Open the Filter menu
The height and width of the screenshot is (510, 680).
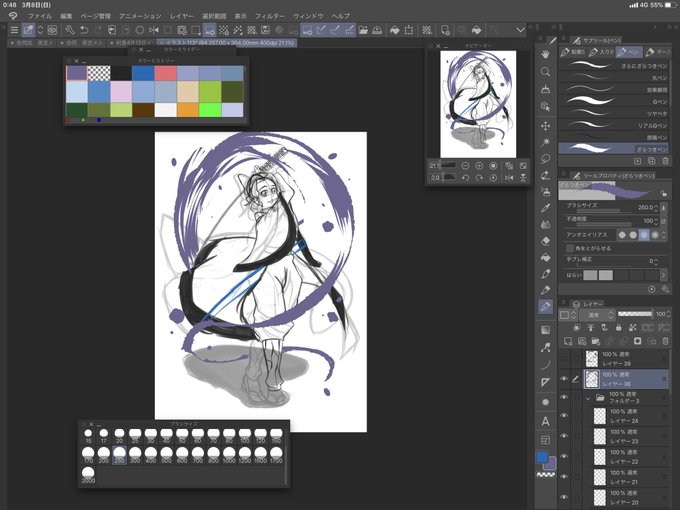pos(270,16)
